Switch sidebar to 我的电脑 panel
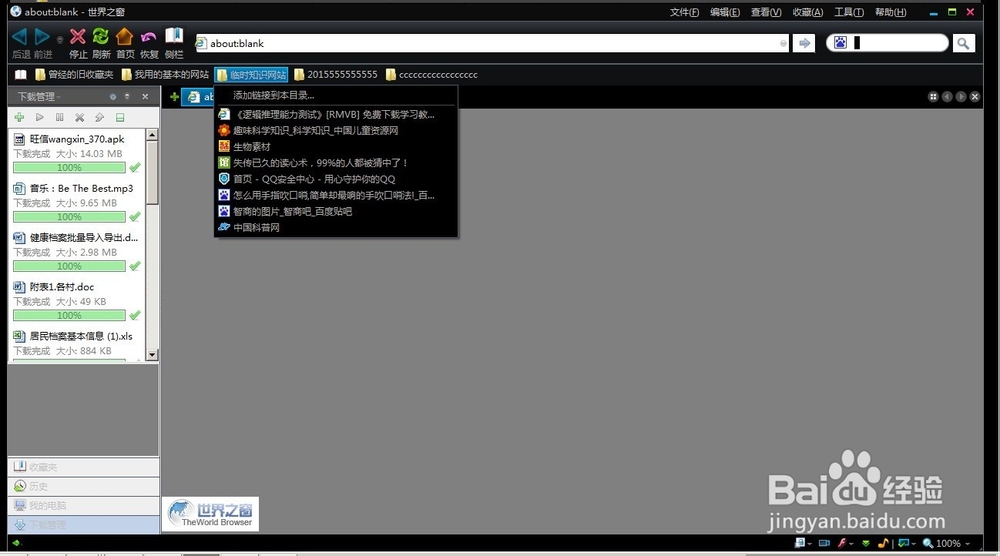This screenshot has width=1000, height=556. (x=84, y=506)
